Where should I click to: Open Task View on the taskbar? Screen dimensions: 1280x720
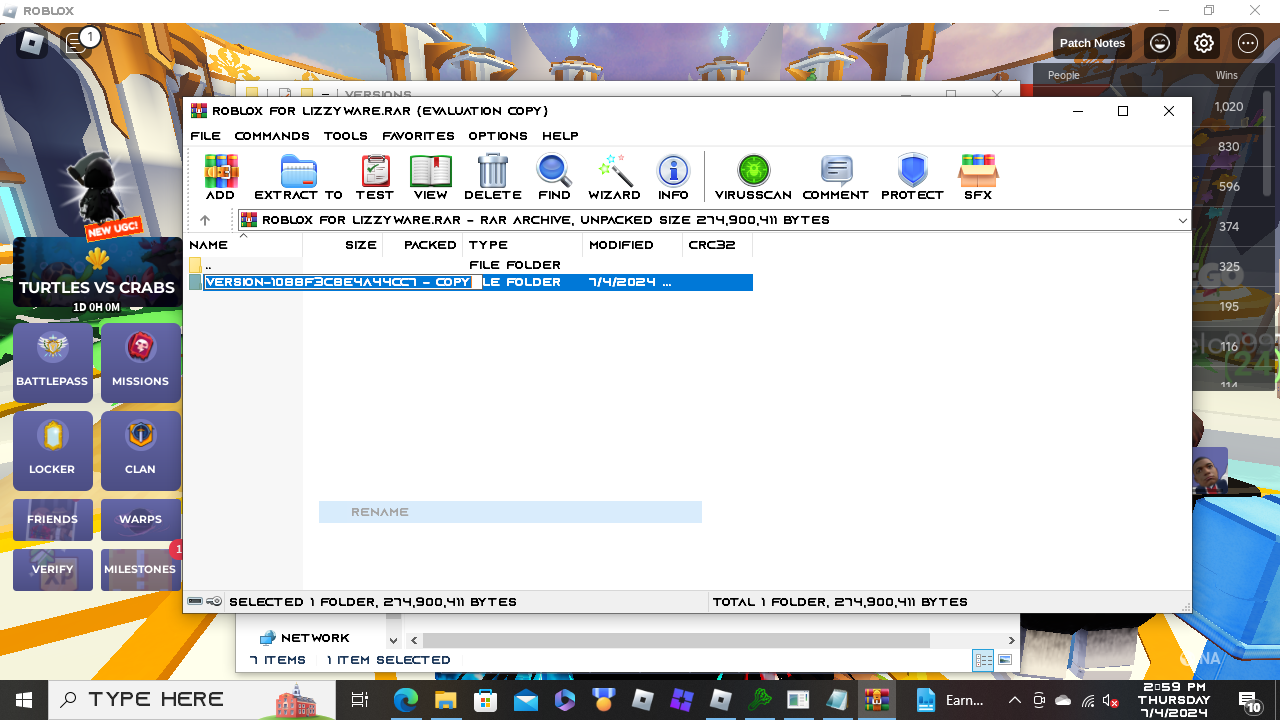click(x=360, y=700)
